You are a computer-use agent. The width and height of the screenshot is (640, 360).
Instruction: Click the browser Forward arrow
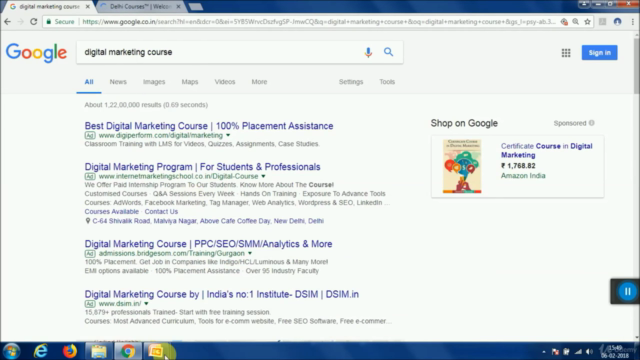tap(20, 22)
